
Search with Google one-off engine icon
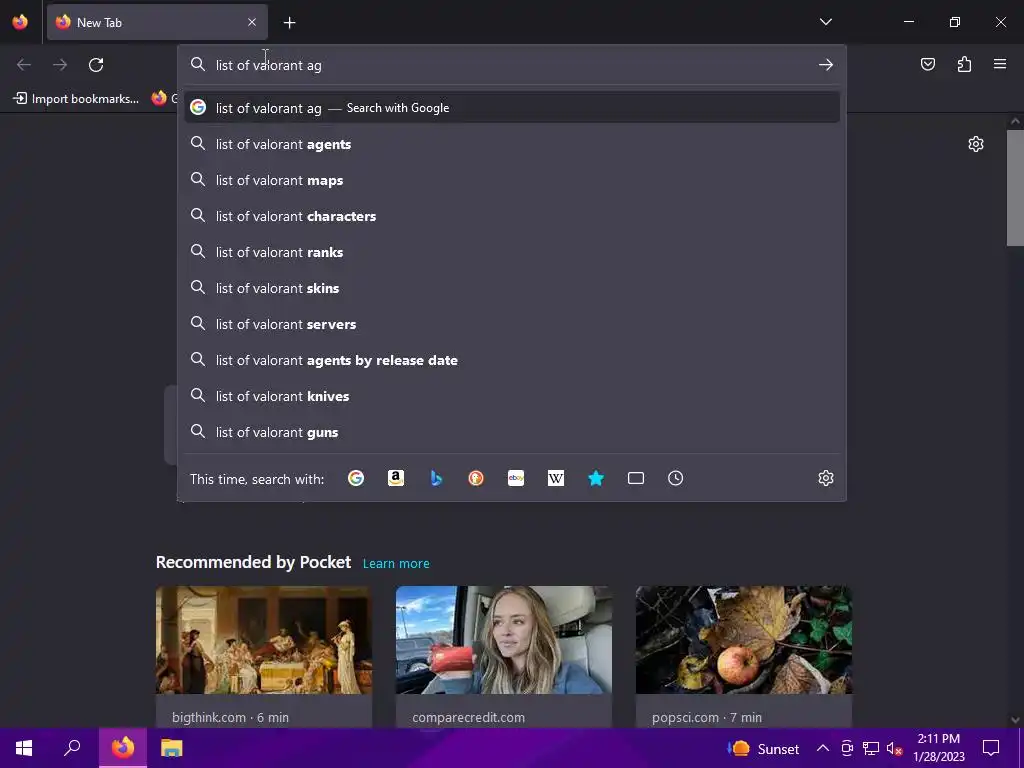pyautogui.click(x=356, y=478)
